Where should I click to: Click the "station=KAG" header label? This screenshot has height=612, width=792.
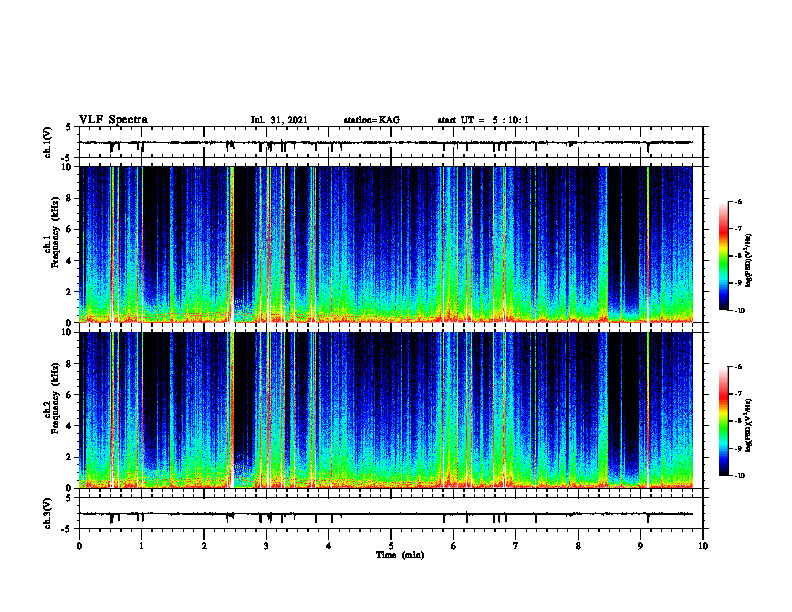[372, 120]
